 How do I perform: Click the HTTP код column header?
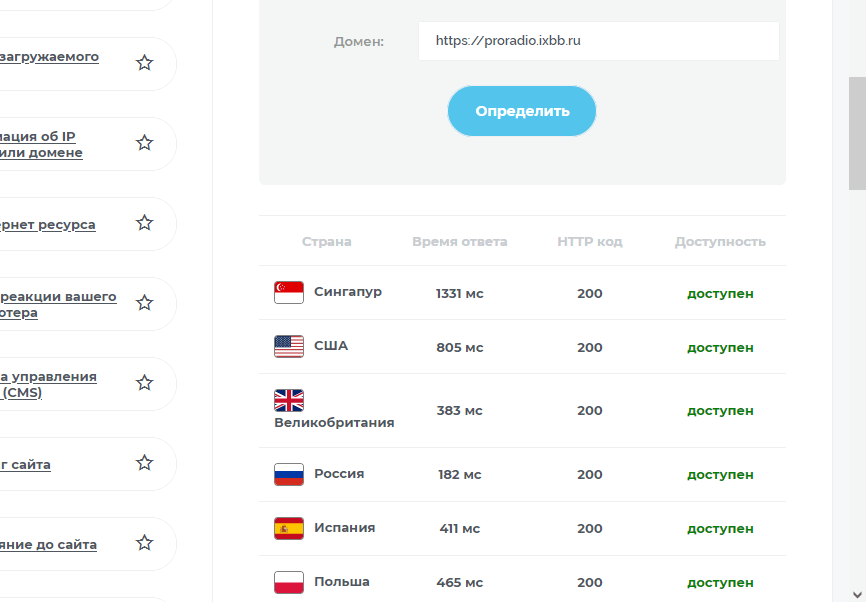pos(590,241)
